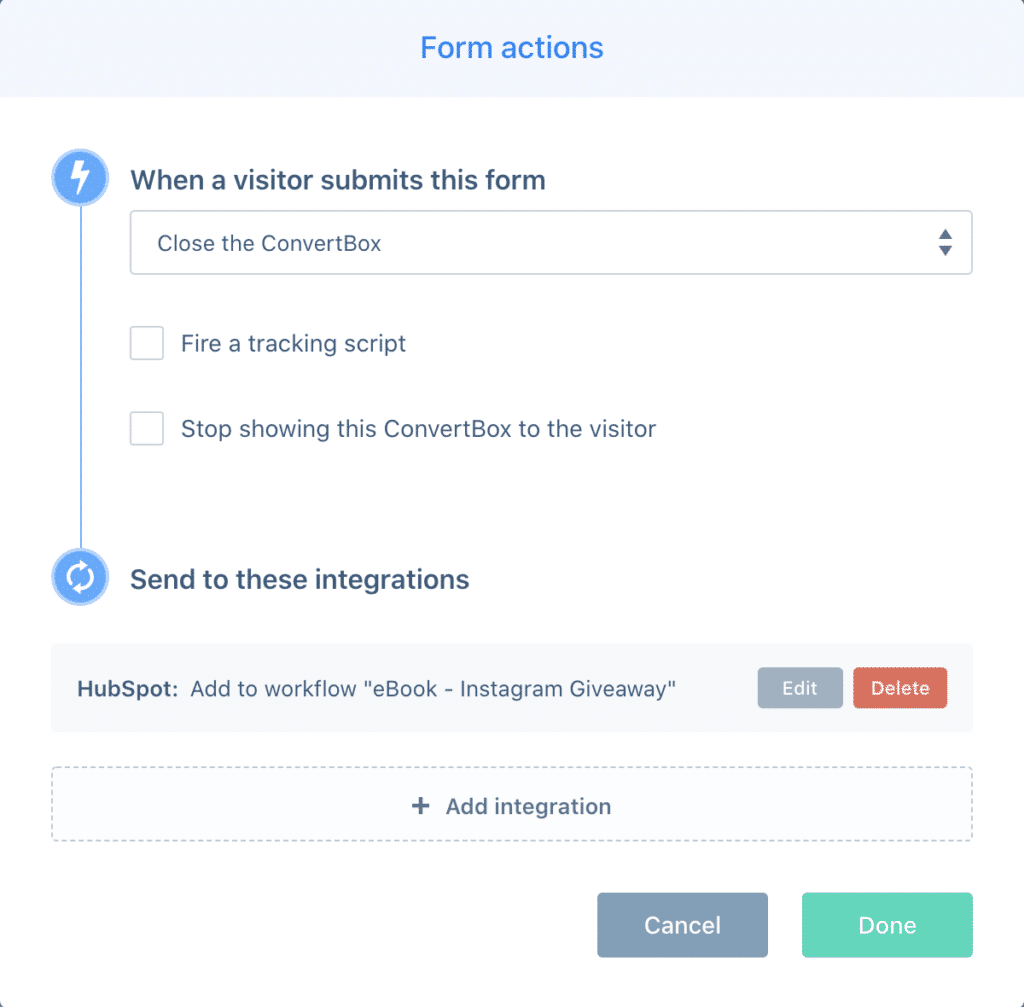Check Stop showing this ConvertBox to visitor
Image resolution: width=1024 pixels, height=1007 pixels.
pos(146,428)
